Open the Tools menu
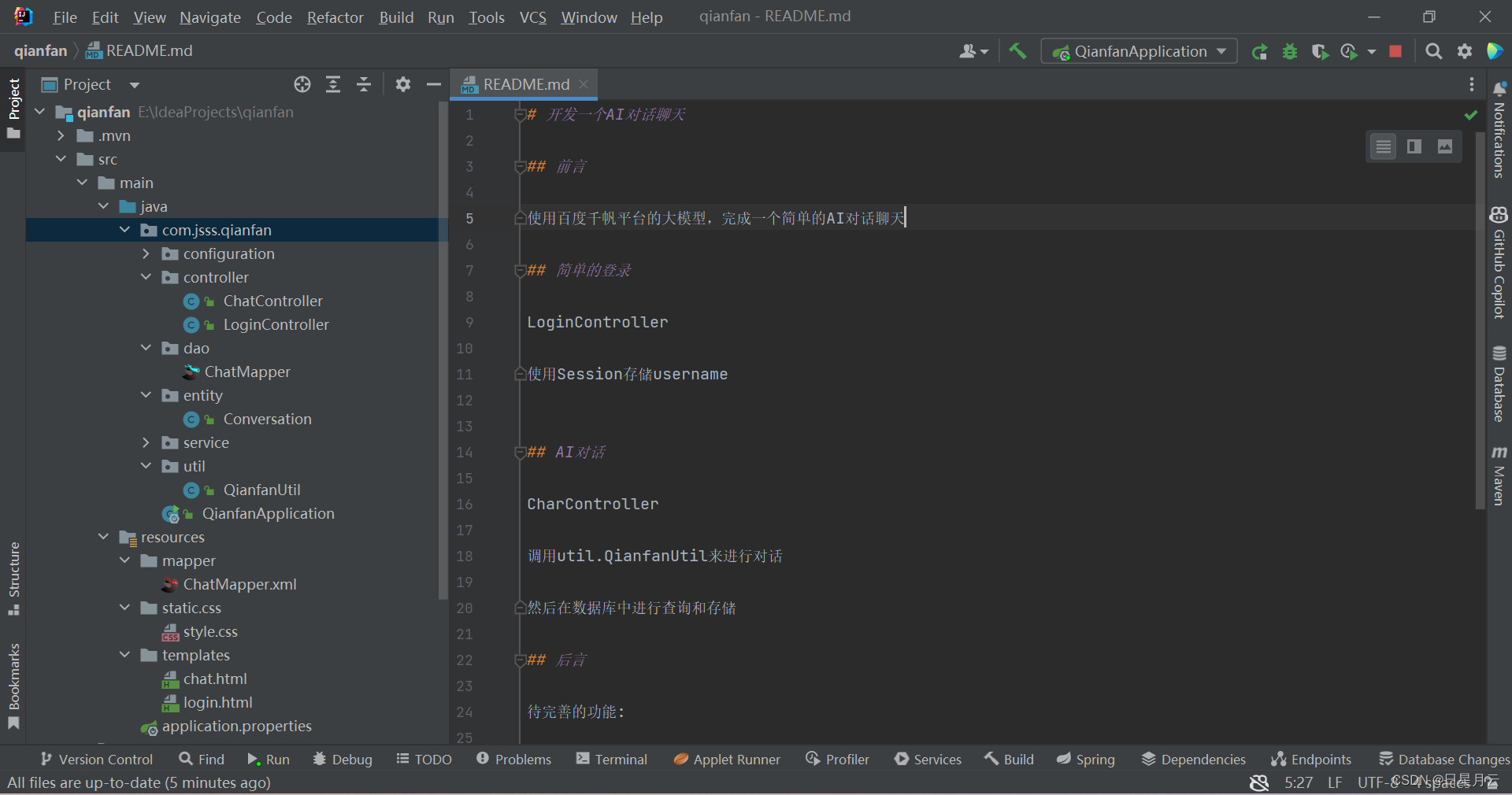The width and height of the screenshot is (1512, 795). 487,17
